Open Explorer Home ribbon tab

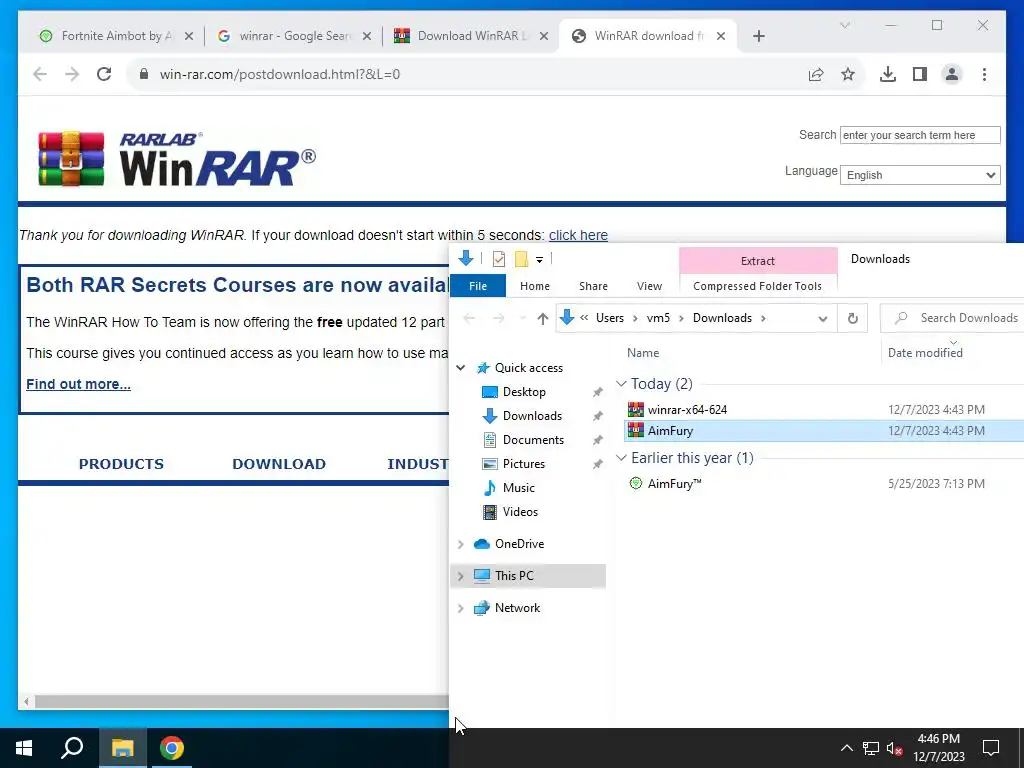535,286
